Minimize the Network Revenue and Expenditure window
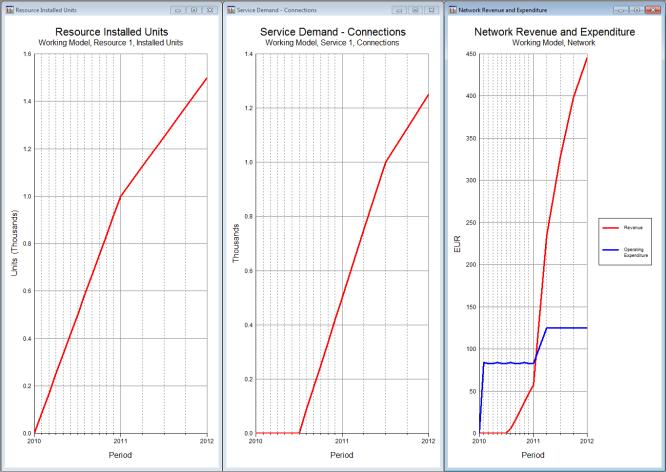 pos(621,9)
